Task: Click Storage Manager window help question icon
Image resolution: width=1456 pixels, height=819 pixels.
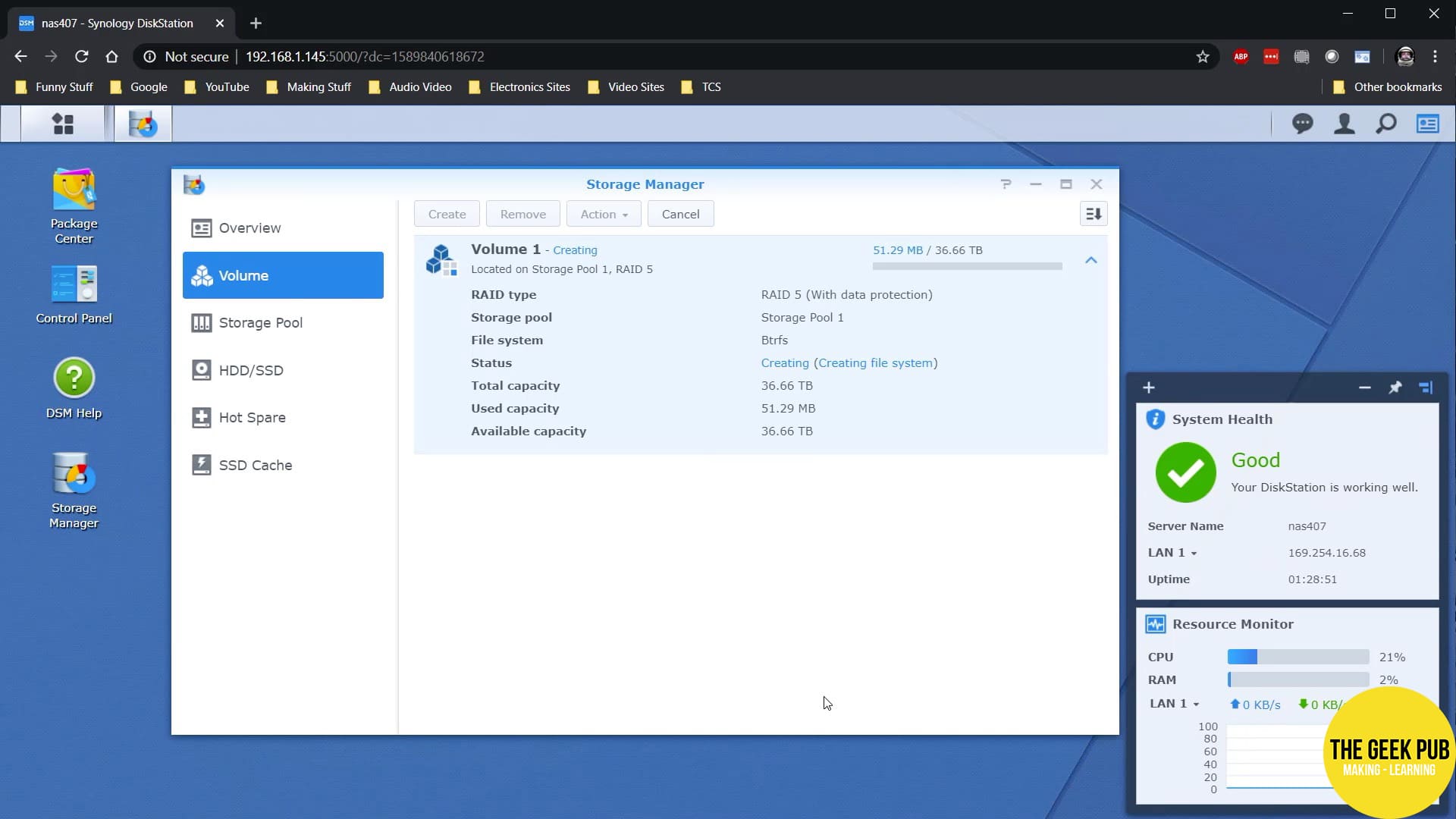Action: 1006,184
